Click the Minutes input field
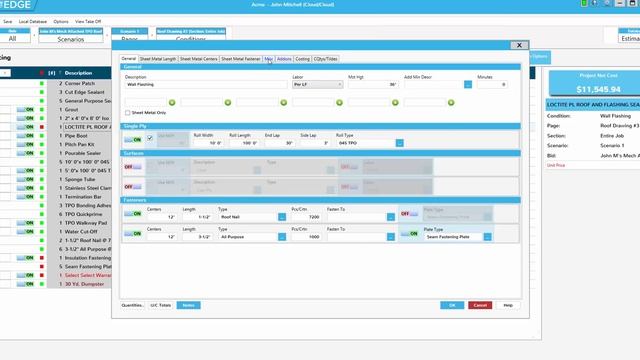Viewport: 640px width, 360px height. pos(492,84)
